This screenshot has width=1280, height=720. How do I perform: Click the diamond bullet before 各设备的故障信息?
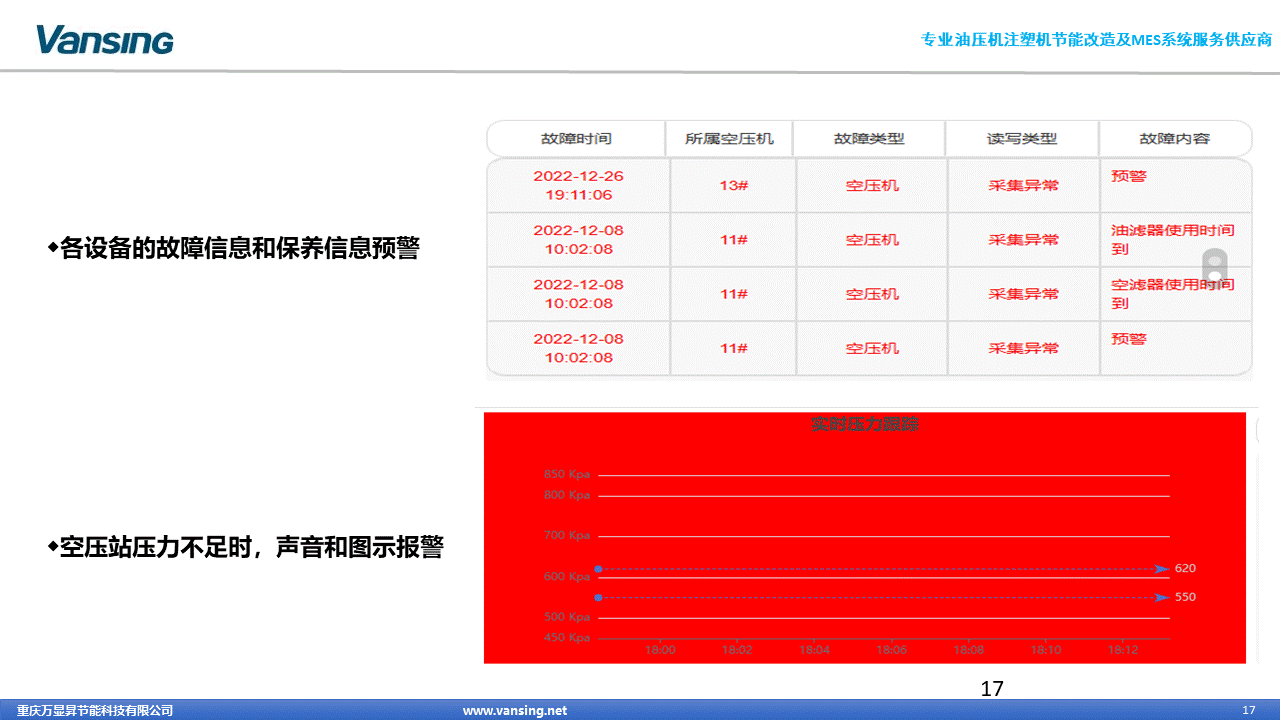coord(53,247)
